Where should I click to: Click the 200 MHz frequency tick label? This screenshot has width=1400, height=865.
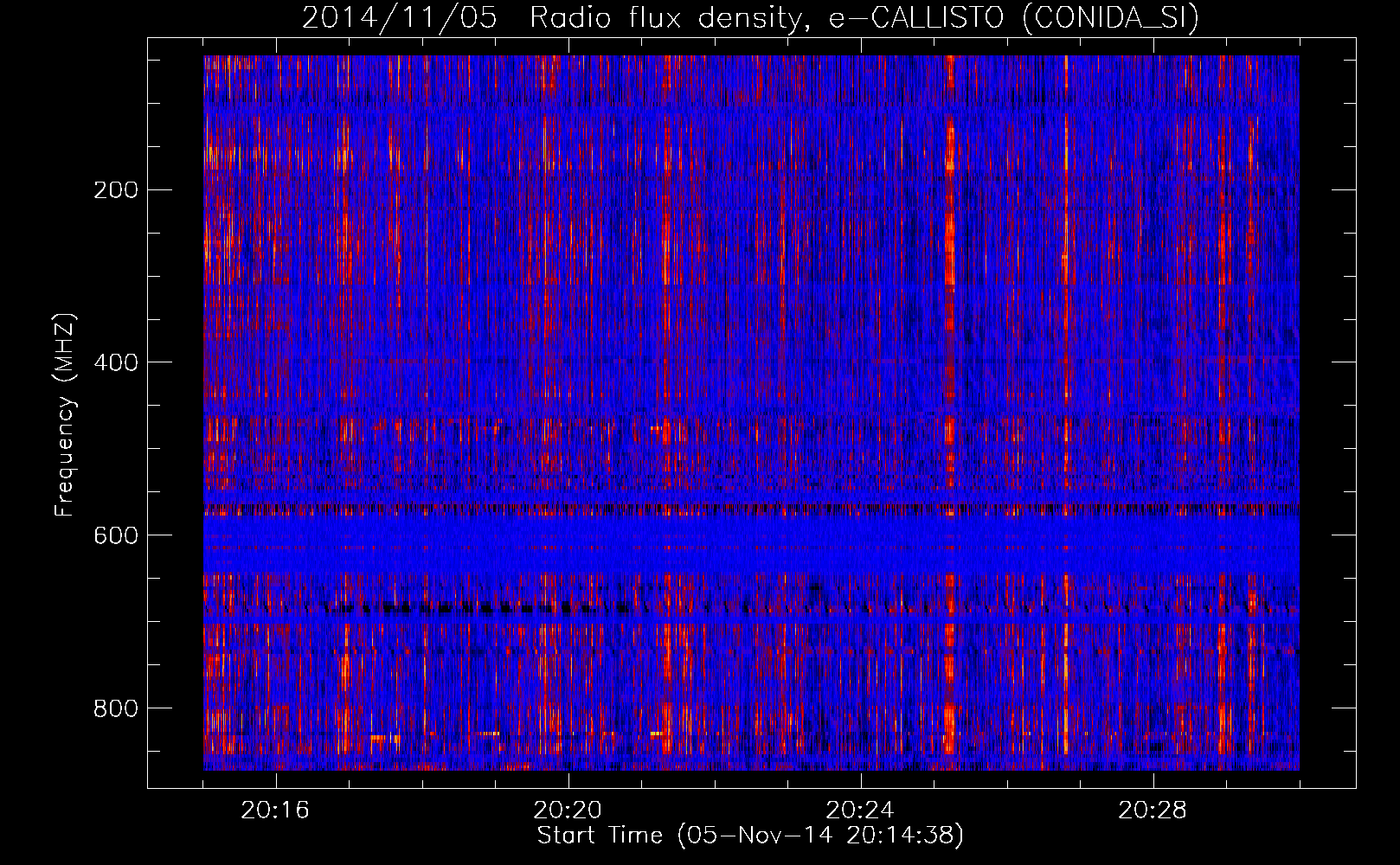point(115,189)
